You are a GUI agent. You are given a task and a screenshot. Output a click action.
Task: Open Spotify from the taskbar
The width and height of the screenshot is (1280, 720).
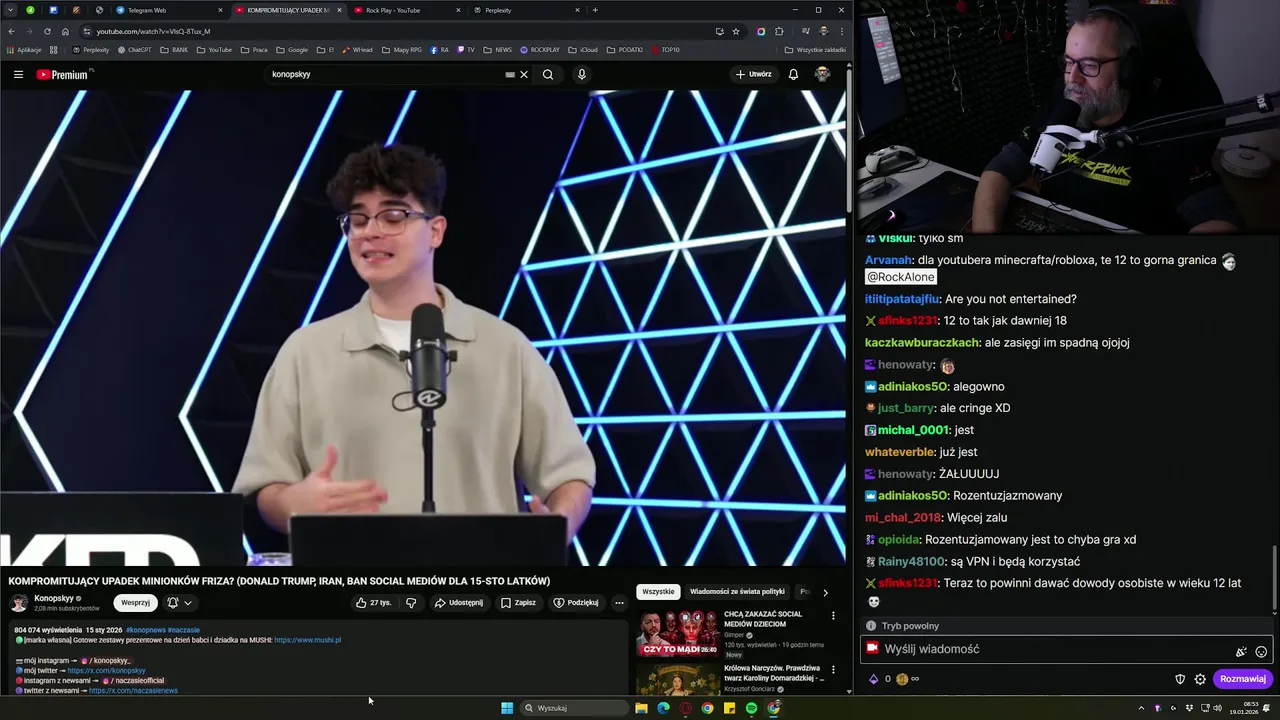751,708
